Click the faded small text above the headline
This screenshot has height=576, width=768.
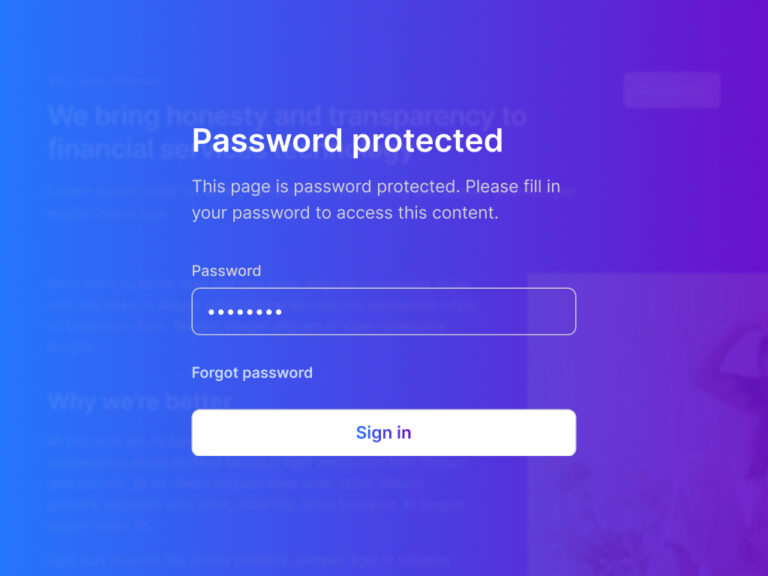pyautogui.click(x=105, y=80)
